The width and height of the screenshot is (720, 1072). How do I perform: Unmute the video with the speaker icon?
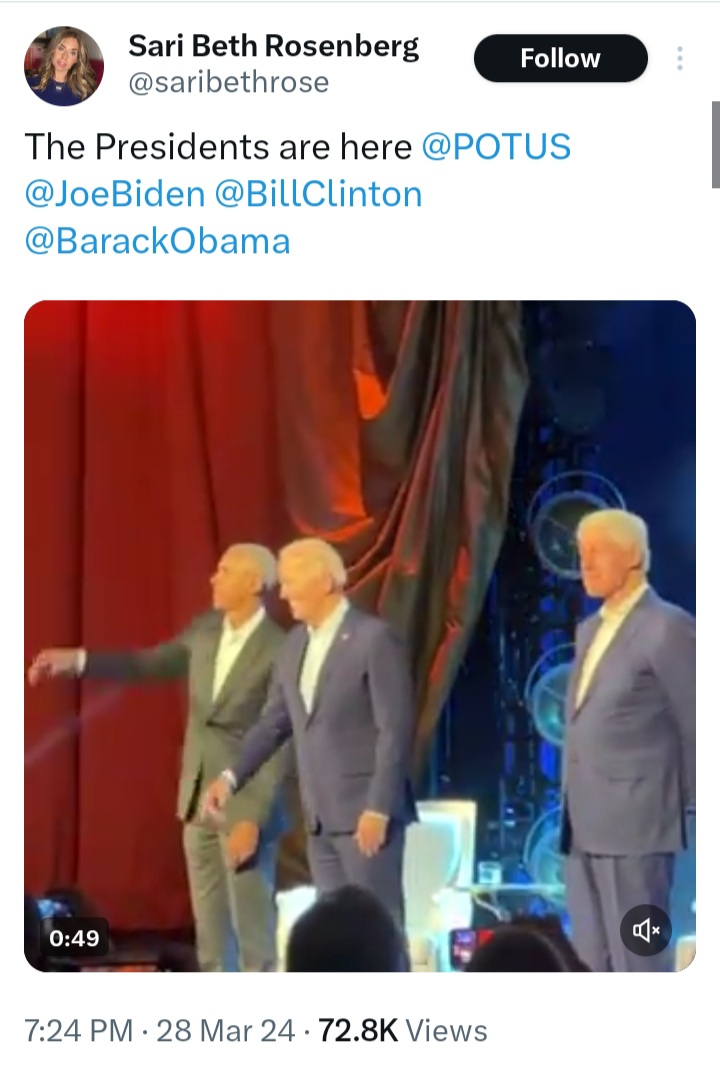[x=645, y=931]
